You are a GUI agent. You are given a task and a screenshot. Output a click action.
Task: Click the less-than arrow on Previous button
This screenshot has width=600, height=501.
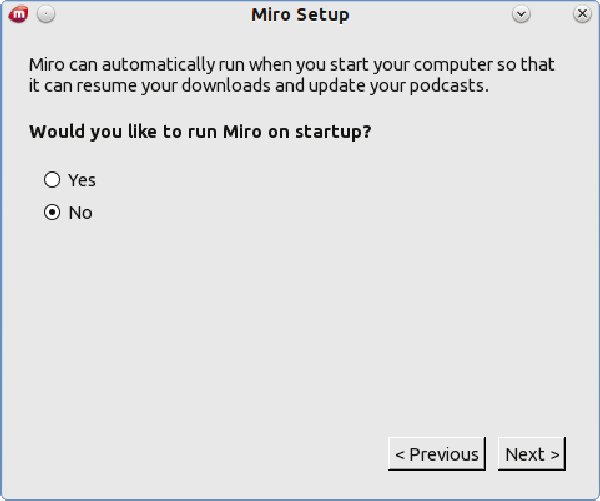[x=400, y=455]
